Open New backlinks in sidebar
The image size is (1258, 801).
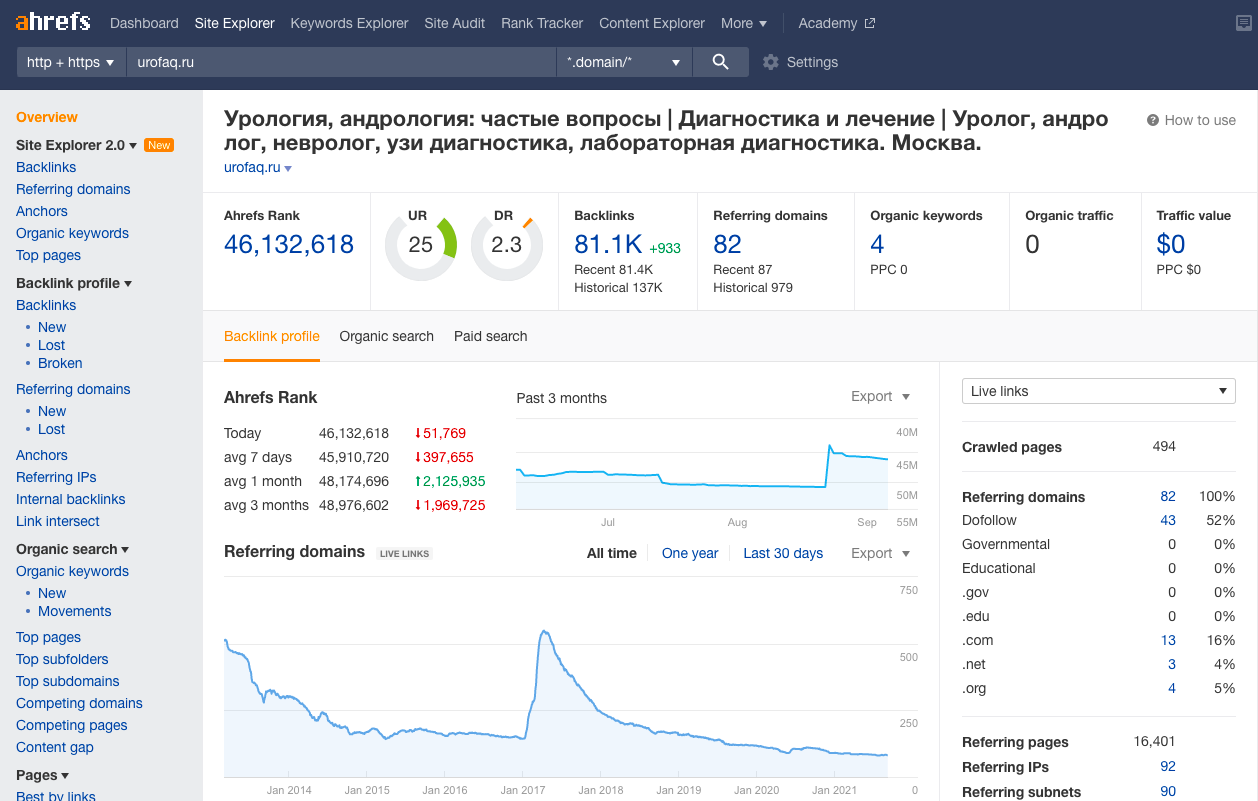[52, 327]
